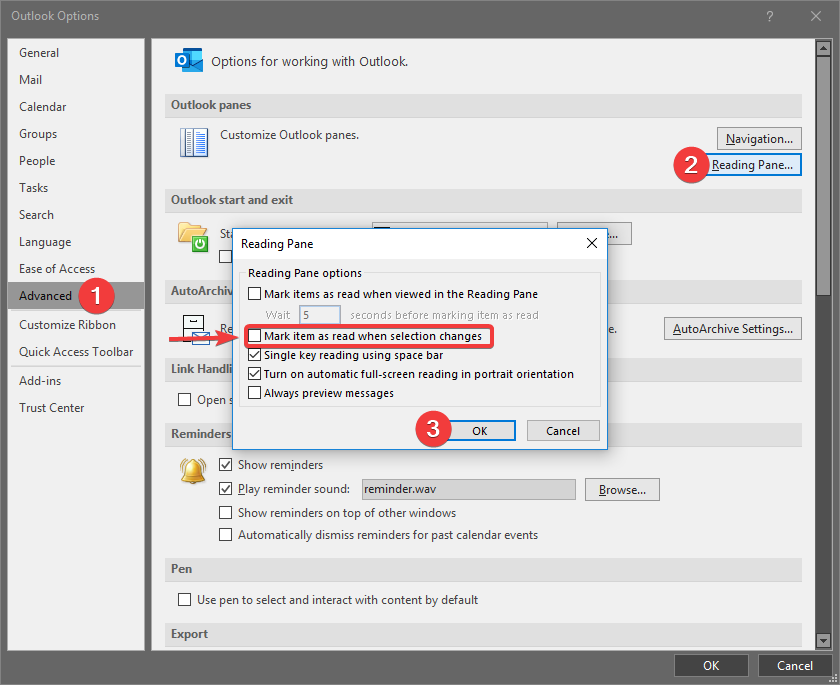Open the Search options category
Viewport: 840px width, 685px height.
76,215
